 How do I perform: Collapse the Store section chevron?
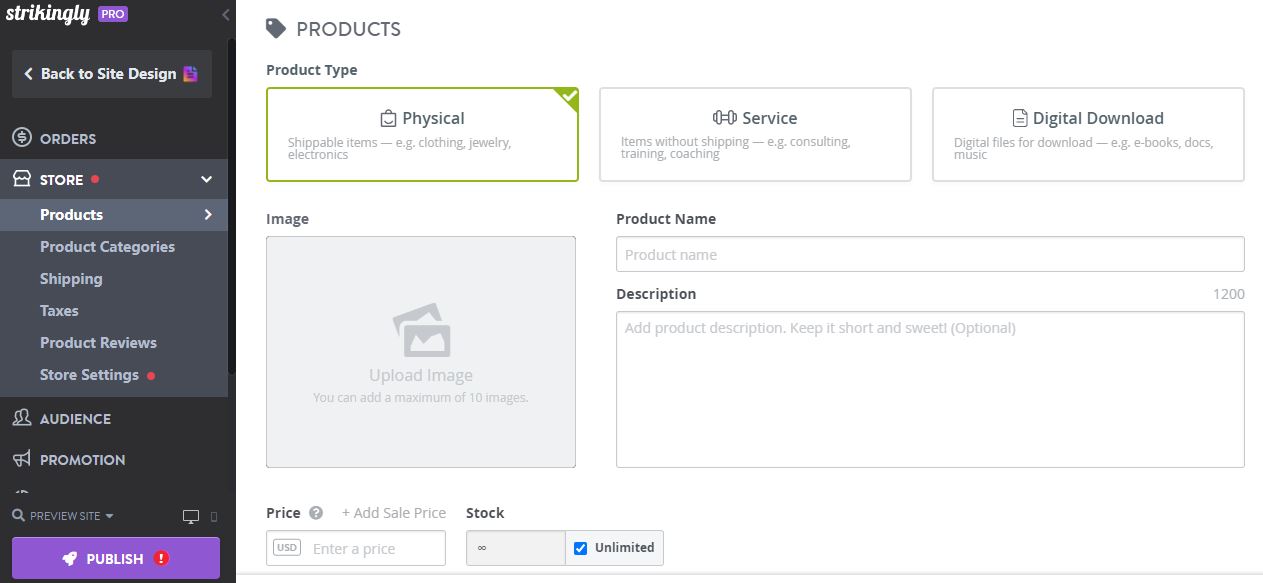207,178
